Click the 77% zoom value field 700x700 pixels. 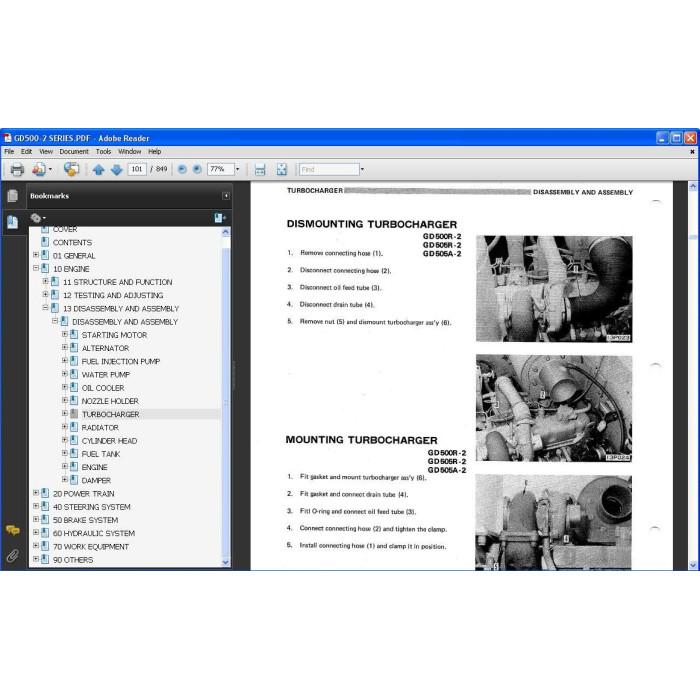(221, 169)
